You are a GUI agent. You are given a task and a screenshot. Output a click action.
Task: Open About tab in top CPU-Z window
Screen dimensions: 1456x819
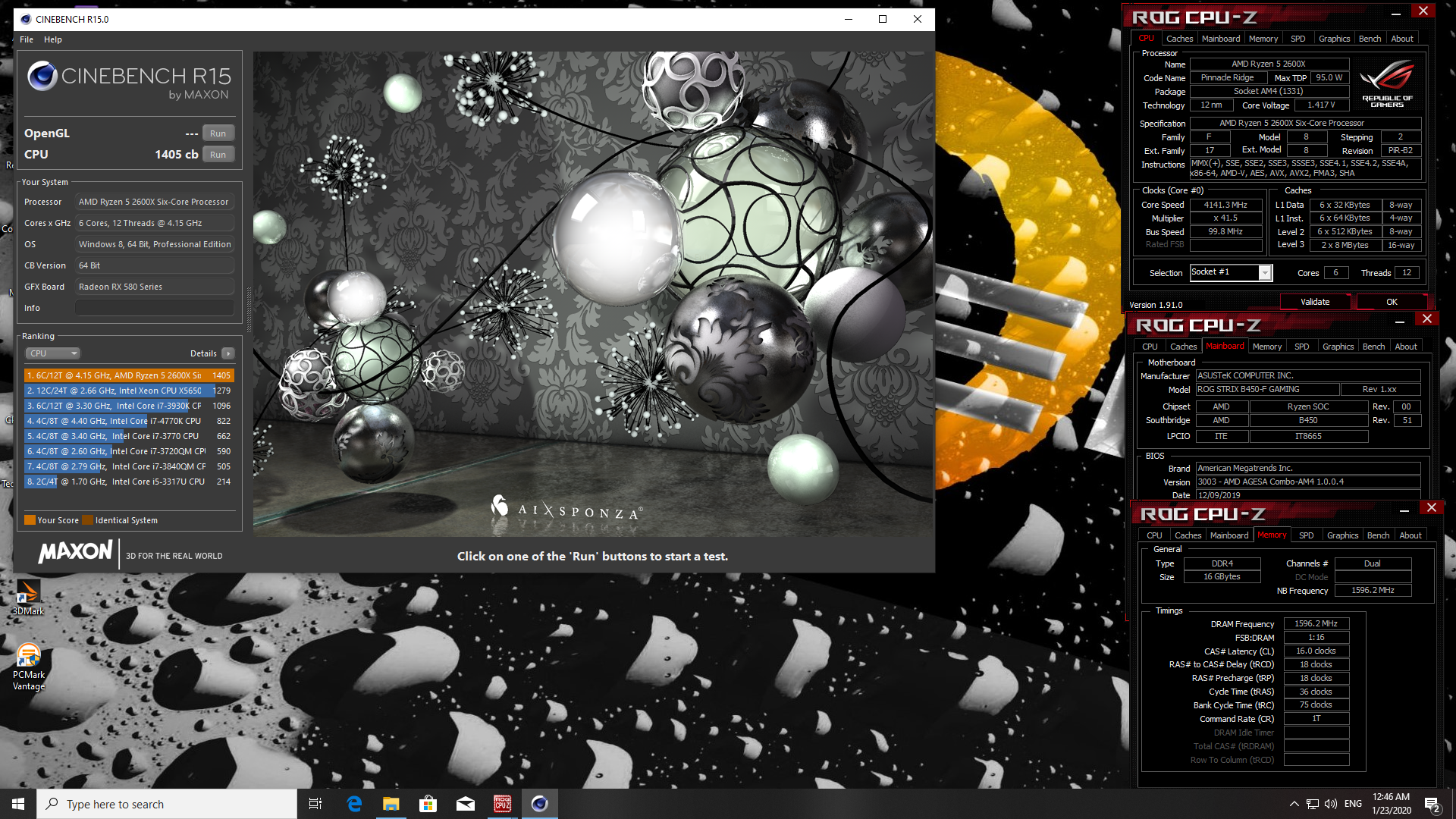1402,39
